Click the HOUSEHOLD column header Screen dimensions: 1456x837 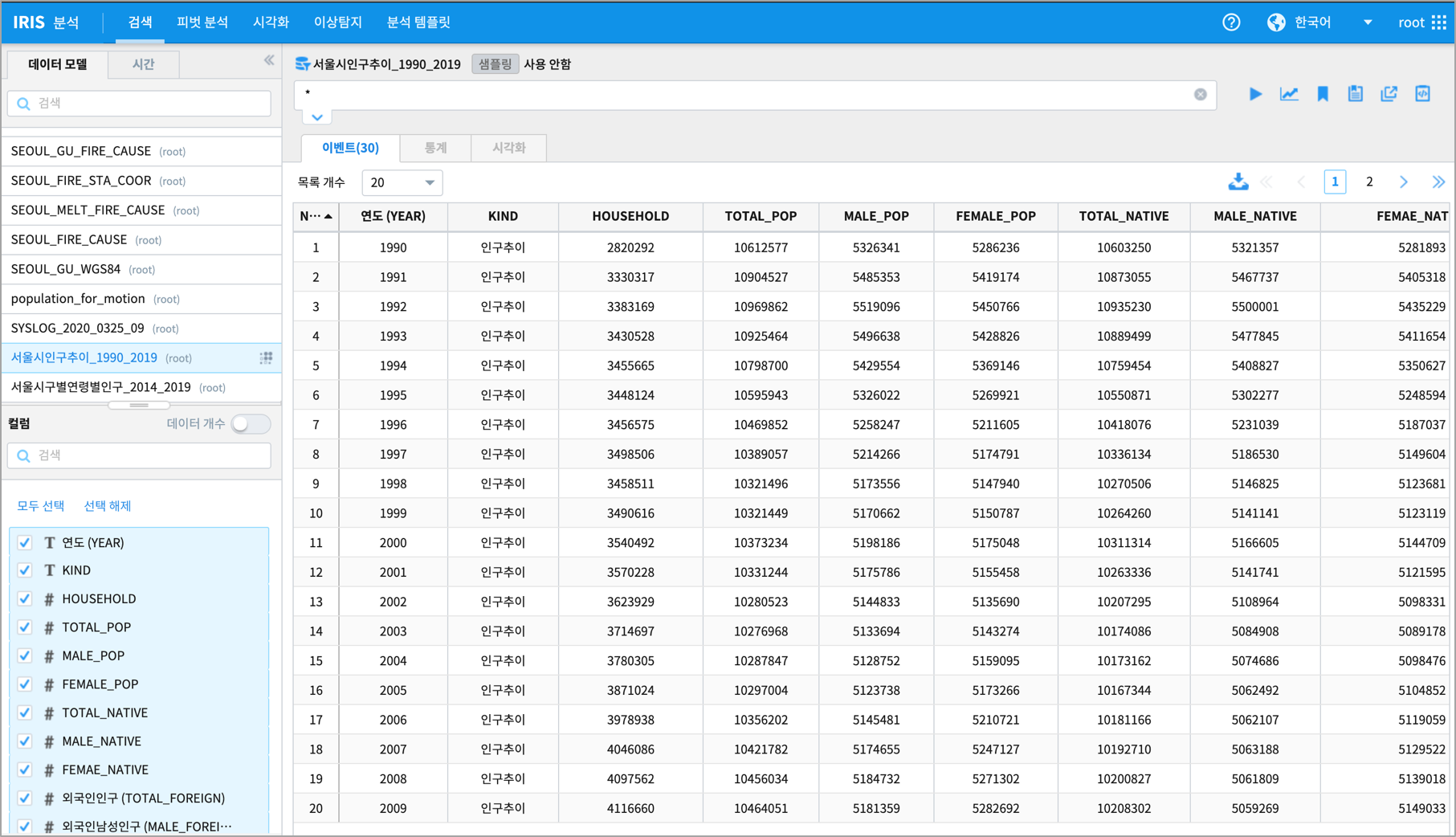click(630, 216)
